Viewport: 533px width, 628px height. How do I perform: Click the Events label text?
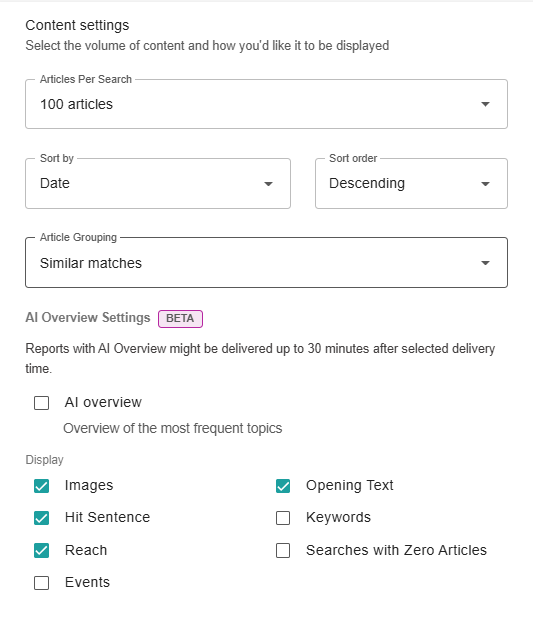click(87, 582)
